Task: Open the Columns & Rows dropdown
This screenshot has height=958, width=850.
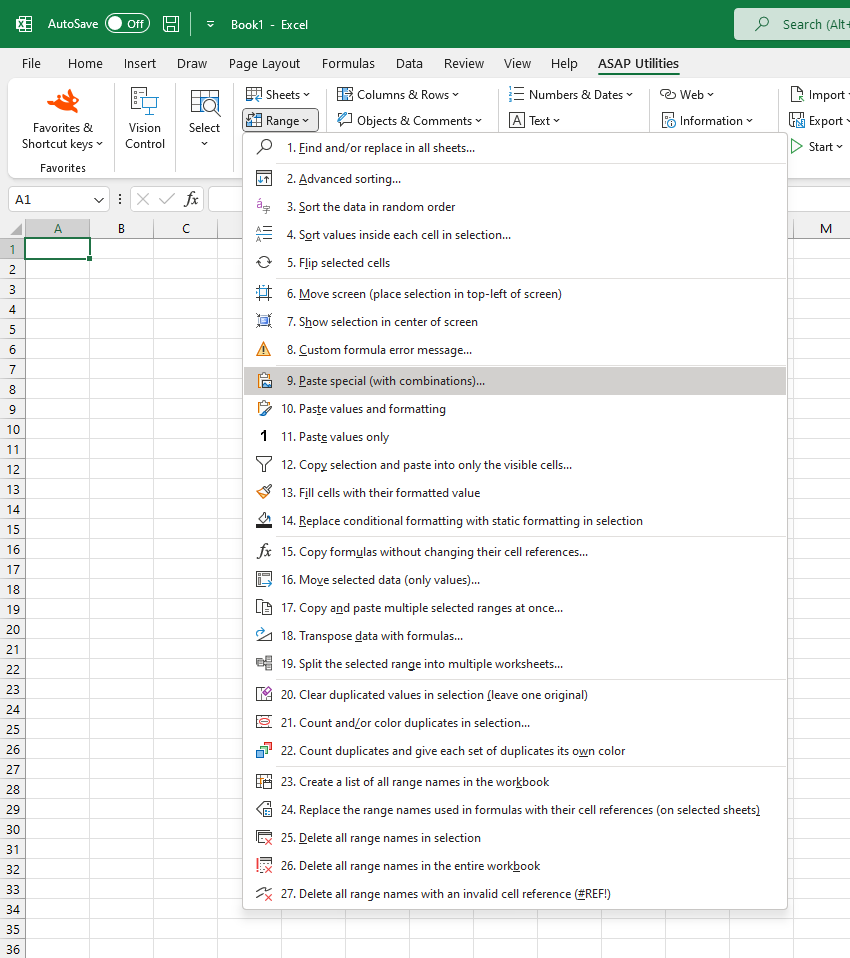Action: (398, 95)
